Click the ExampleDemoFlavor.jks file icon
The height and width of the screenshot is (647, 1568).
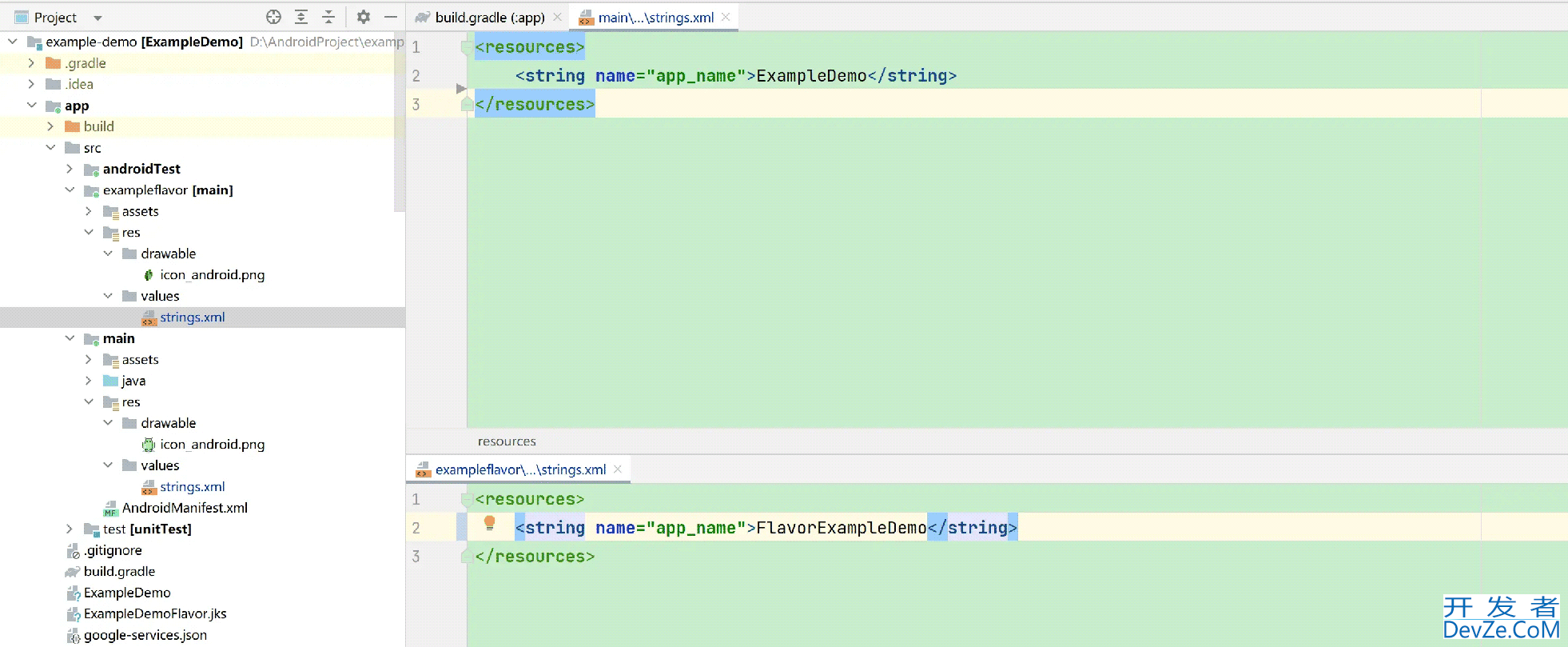[73, 614]
